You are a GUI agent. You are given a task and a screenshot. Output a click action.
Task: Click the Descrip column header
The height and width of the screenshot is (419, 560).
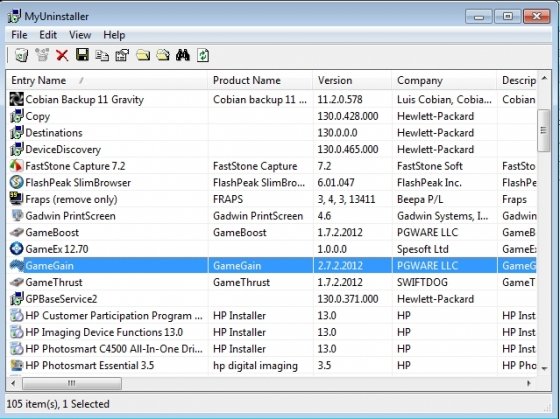click(x=517, y=80)
